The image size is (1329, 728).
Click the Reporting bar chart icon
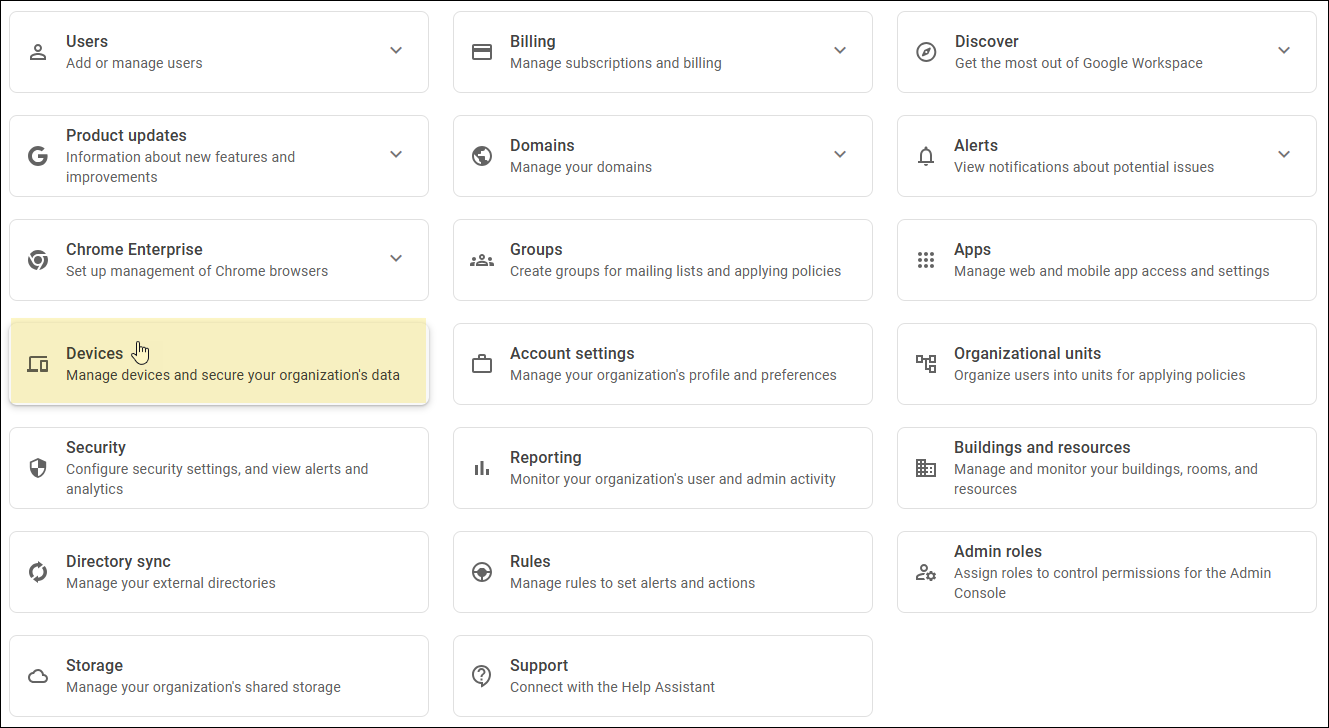pos(482,468)
